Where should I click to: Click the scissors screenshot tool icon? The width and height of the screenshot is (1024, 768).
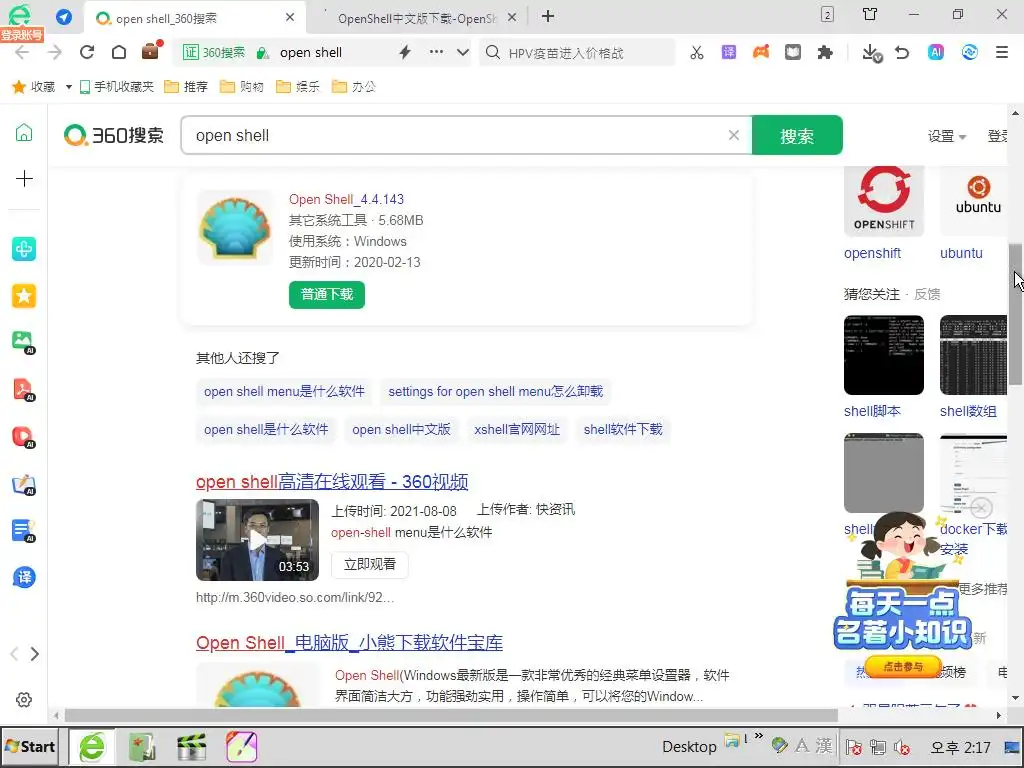coord(697,52)
